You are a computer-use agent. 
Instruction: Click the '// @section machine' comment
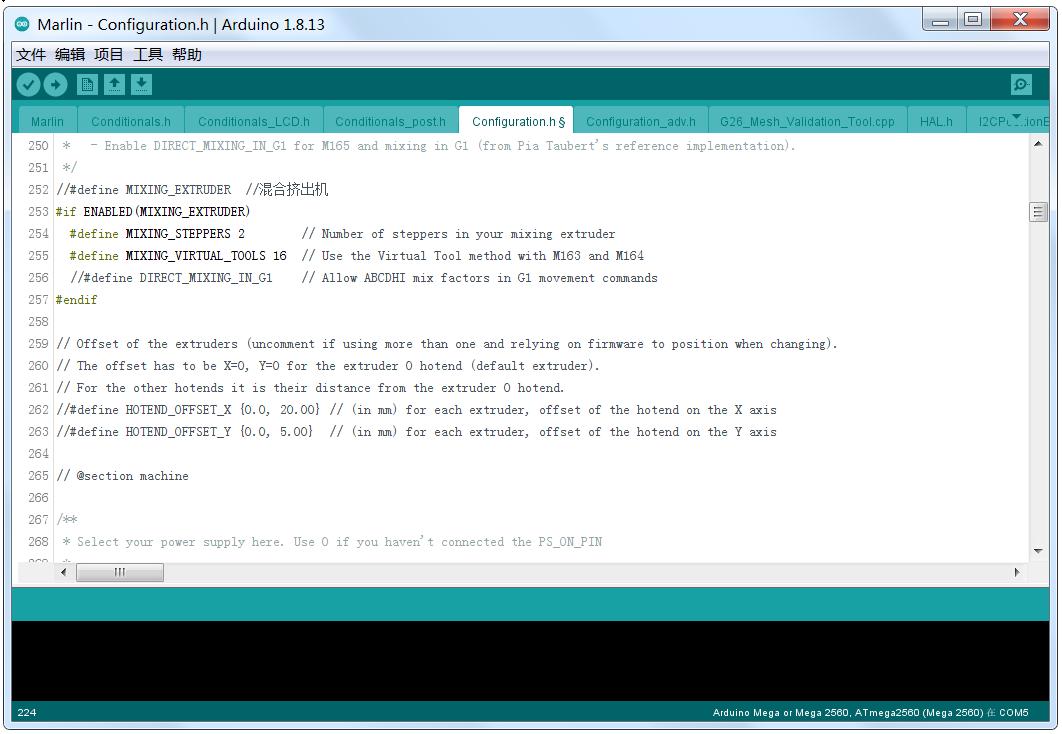tap(123, 476)
